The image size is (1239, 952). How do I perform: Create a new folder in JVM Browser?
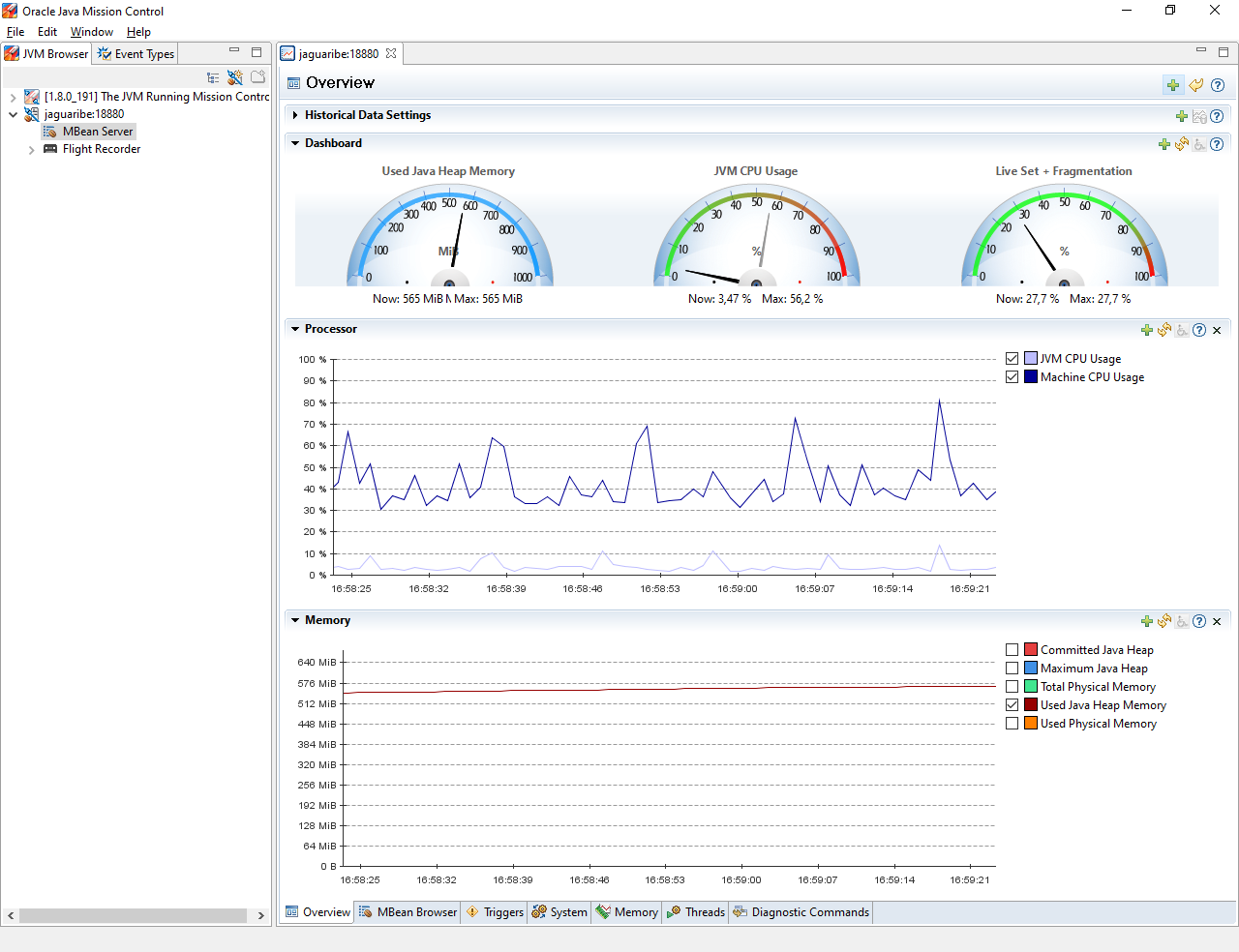257,77
